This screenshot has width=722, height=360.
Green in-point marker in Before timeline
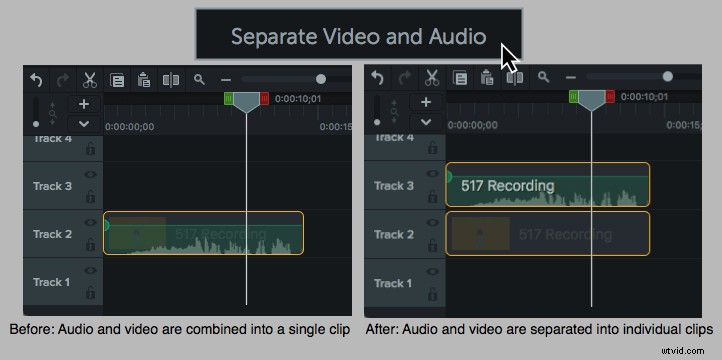[229, 99]
